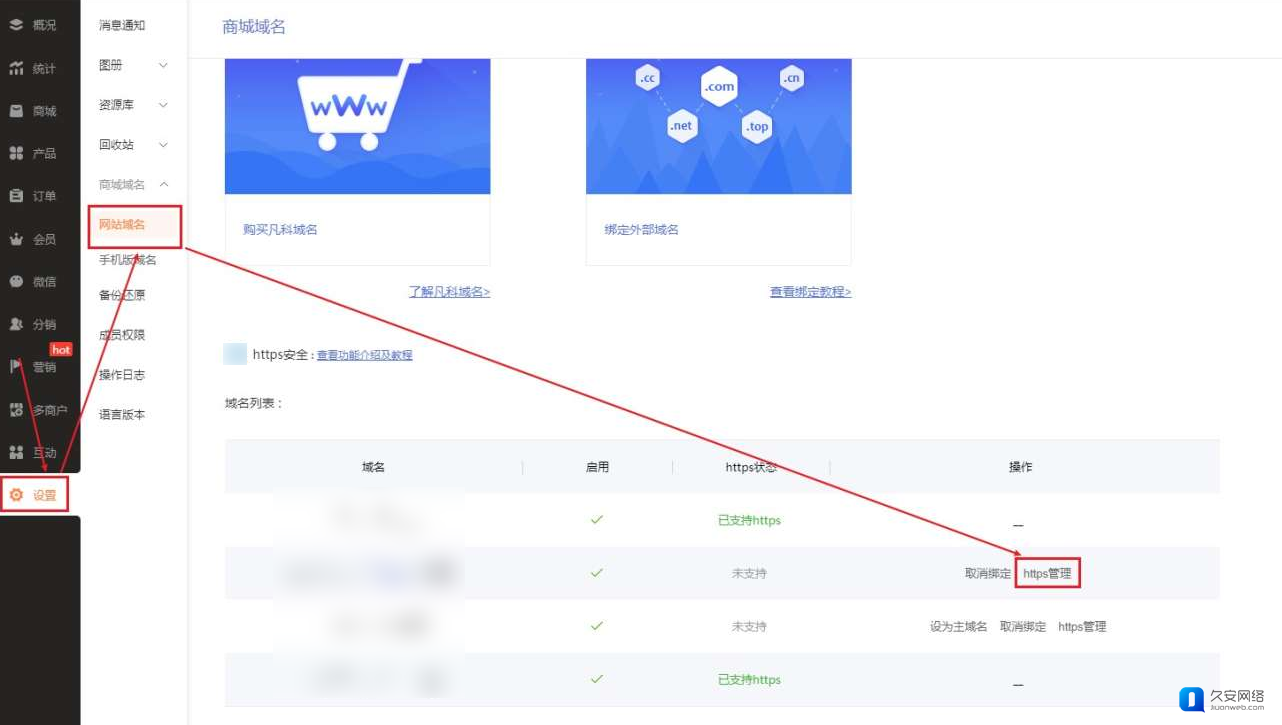This screenshot has height=725, width=1282.
Task: Click the 了解凡科域名 link
Action: (449, 292)
